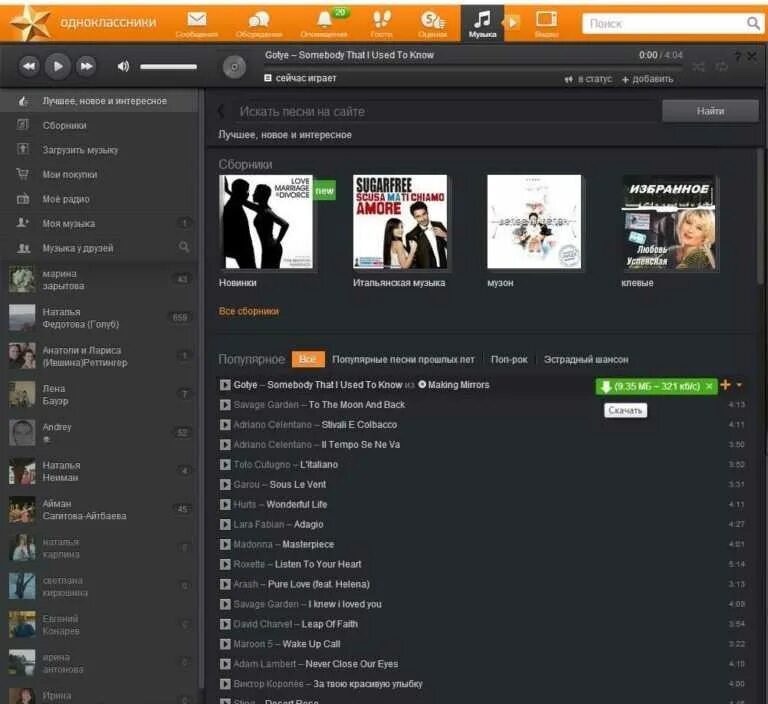Add Gotye song with orange plus
The image size is (768, 704).
click(726, 385)
